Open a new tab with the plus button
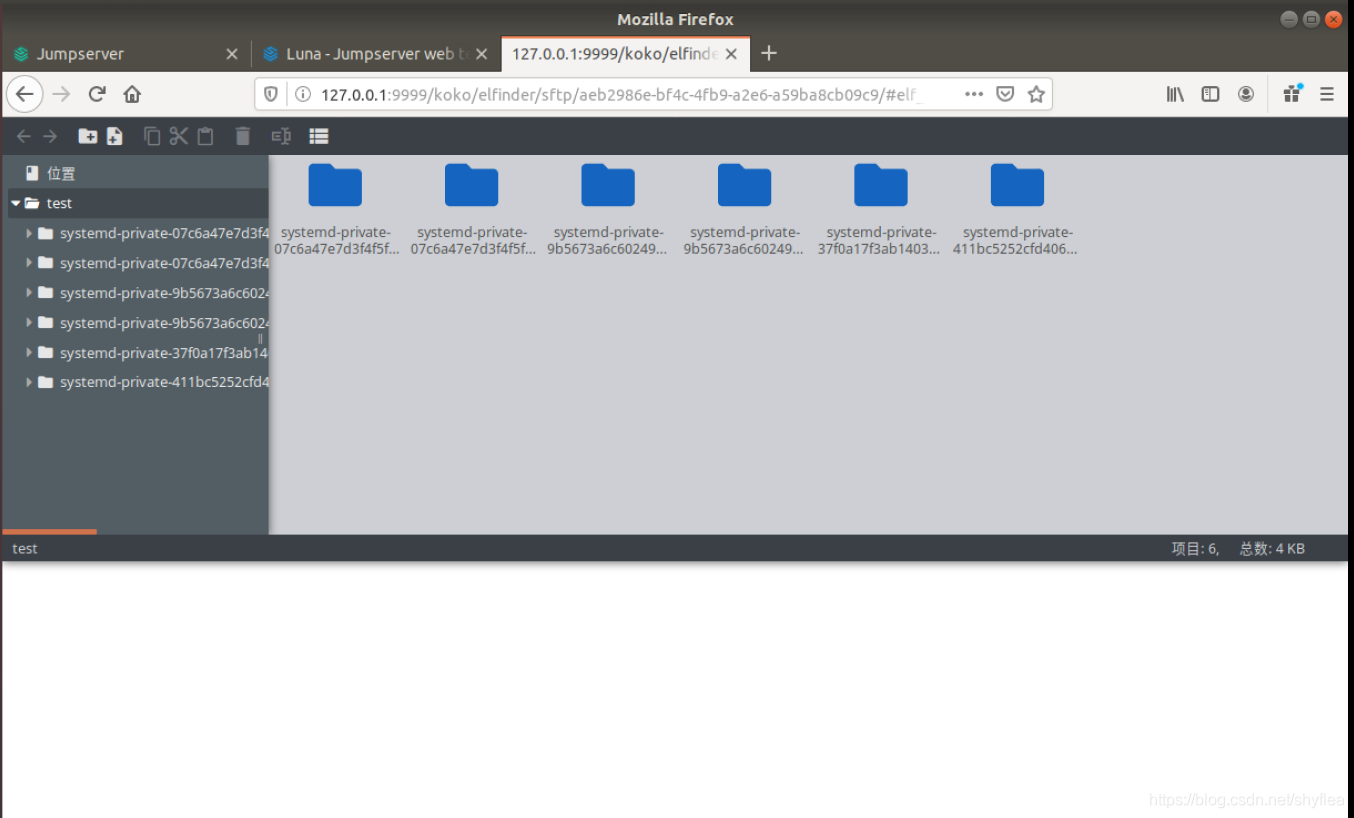The height and width of the screenshot is (818, 1354). [769, 53]
